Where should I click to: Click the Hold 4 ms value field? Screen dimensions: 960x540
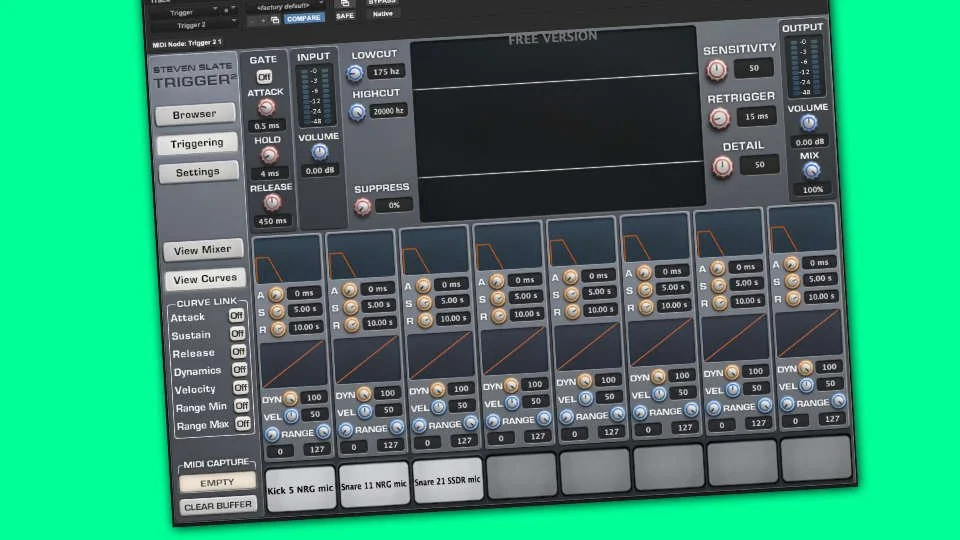pos(269,173)
